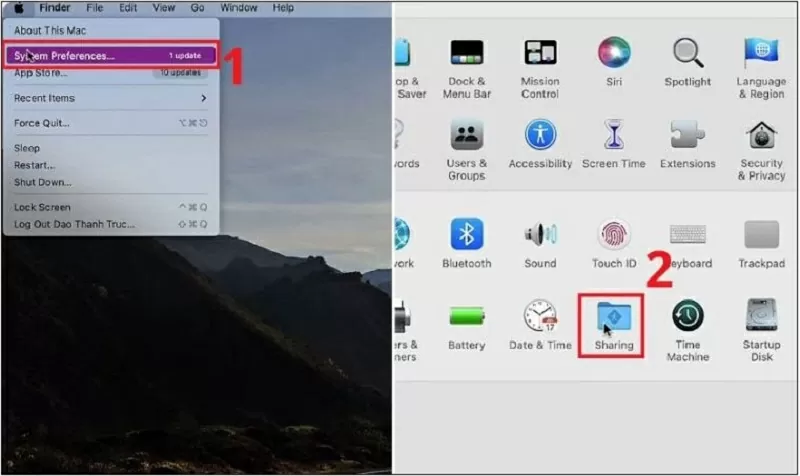Open Extensions preferences

pyautogui.click(x=687, y=144)
